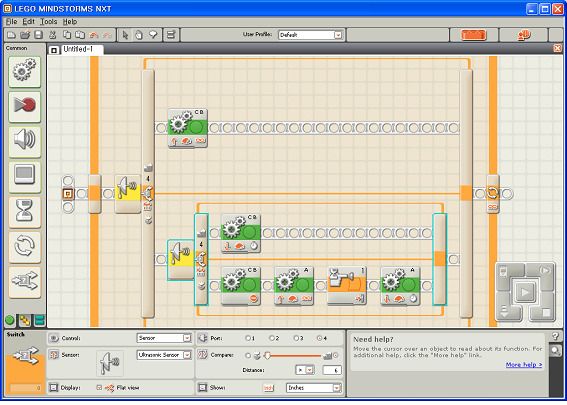Select the right Compare radio button
This screenshot has height=405, width=567.
tap(336, 355)
